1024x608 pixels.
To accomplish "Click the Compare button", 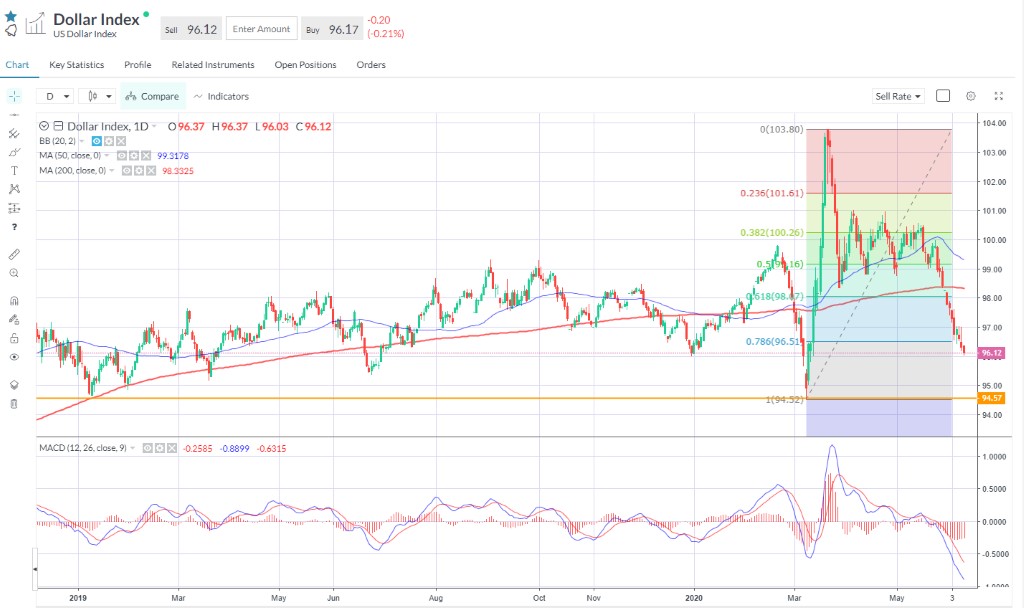I will click(x=152, y=96).
